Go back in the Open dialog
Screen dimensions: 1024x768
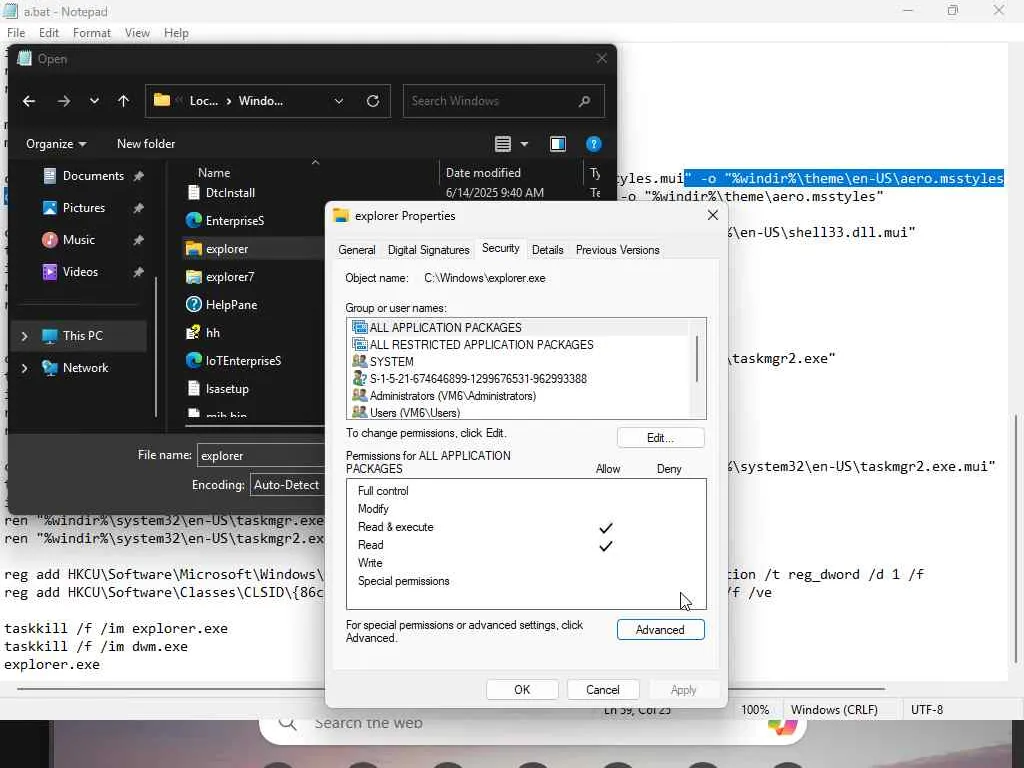tap(29, 101)
